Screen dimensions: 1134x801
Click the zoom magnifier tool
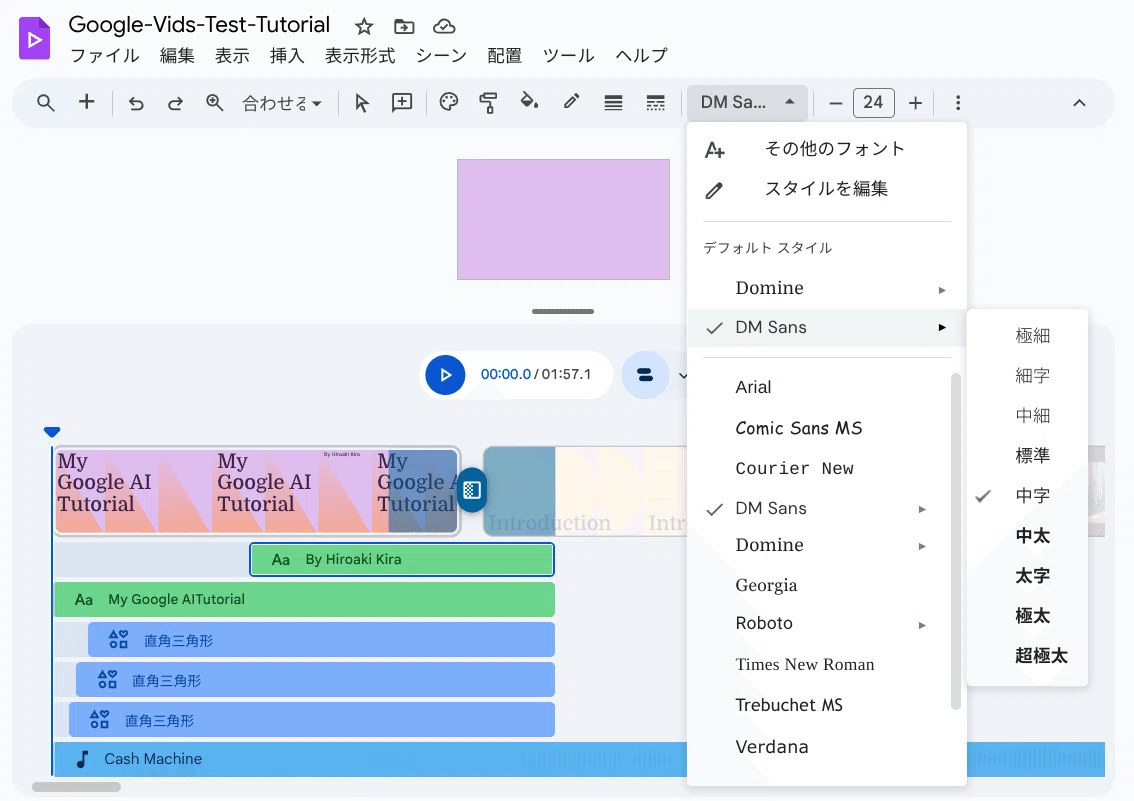(214, 103)
